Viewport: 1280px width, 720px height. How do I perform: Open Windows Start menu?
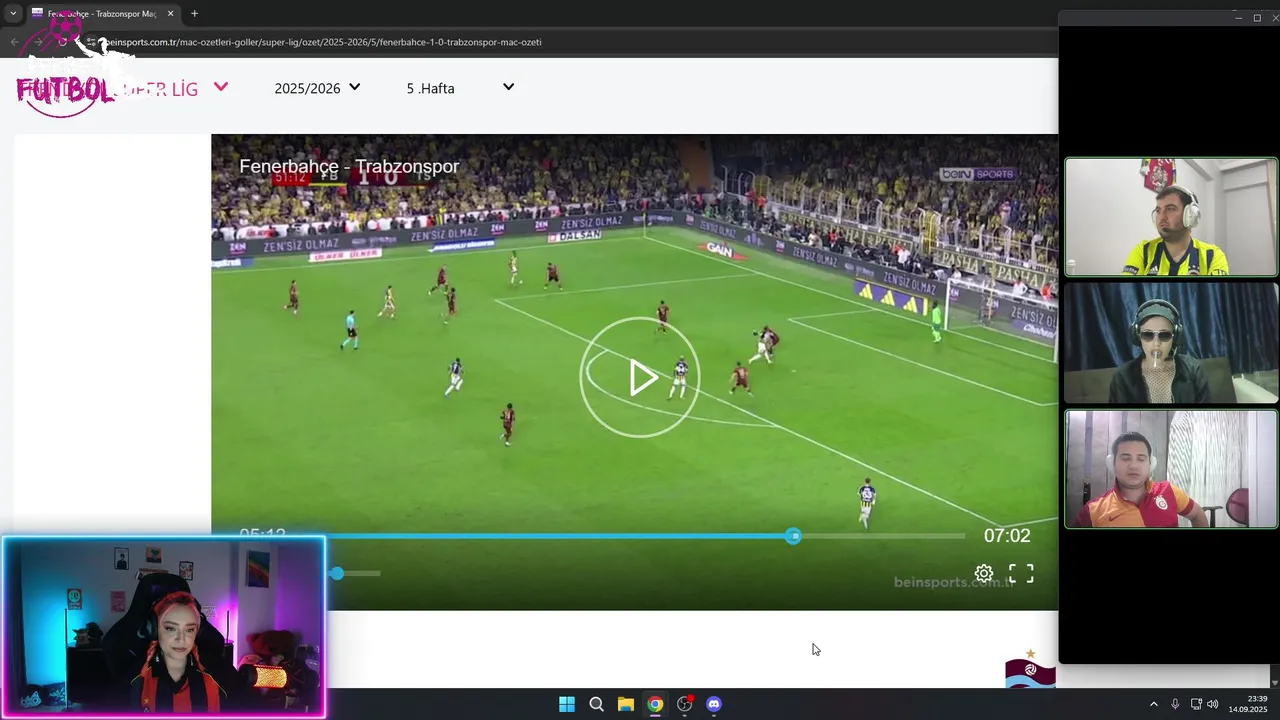click(x=567, y=704)
